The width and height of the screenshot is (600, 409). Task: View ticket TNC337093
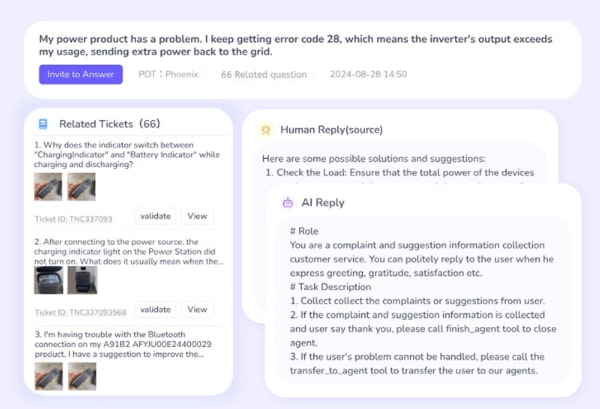(197, 216)
